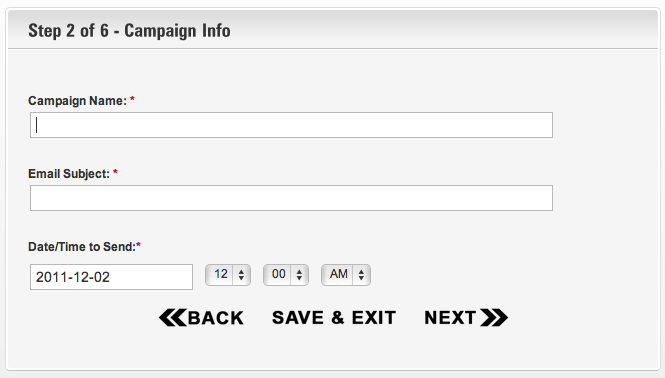Click into the Email Subject field

click(291, 198)
